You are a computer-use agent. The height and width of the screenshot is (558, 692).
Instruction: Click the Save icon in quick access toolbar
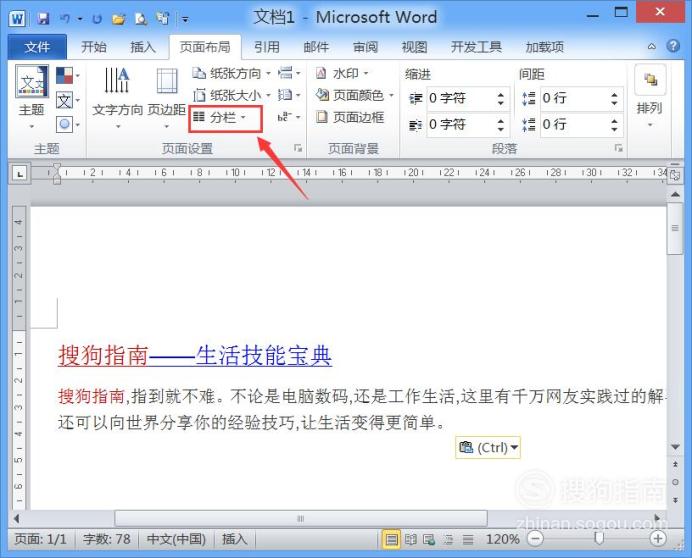[43, 19]
